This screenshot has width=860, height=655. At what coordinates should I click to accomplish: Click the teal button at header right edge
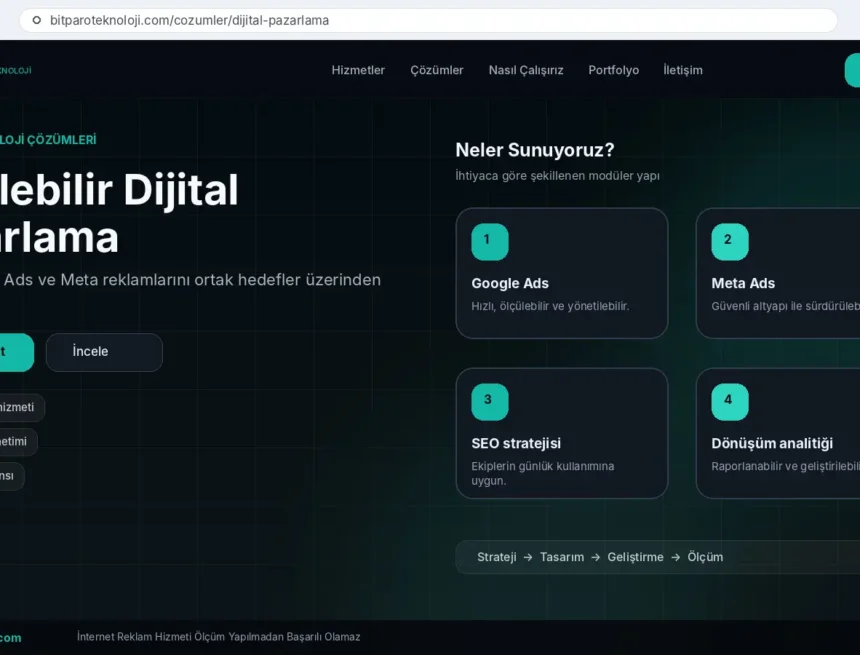pyautogui.click(x=852, y=70)
